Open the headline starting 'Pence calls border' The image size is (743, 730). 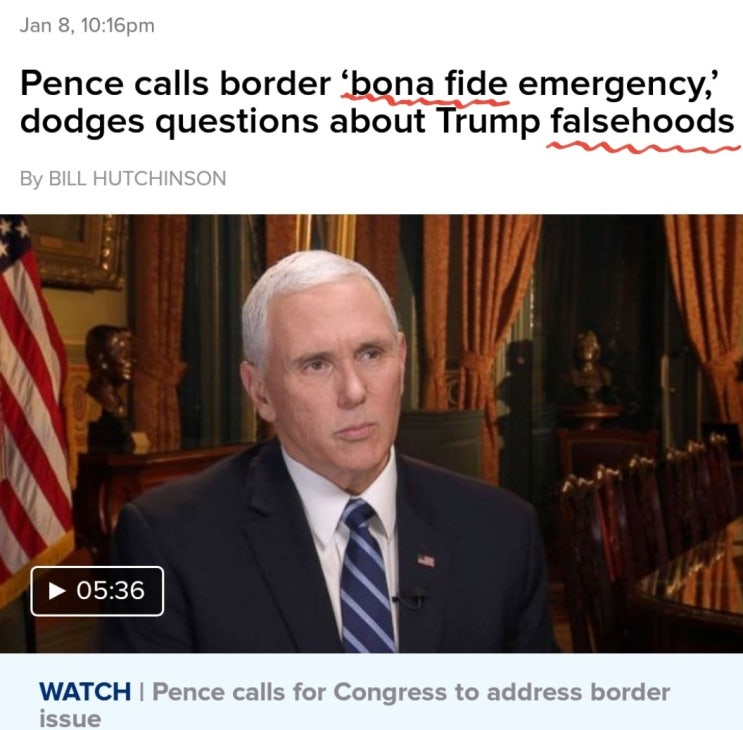coord(377,102)
